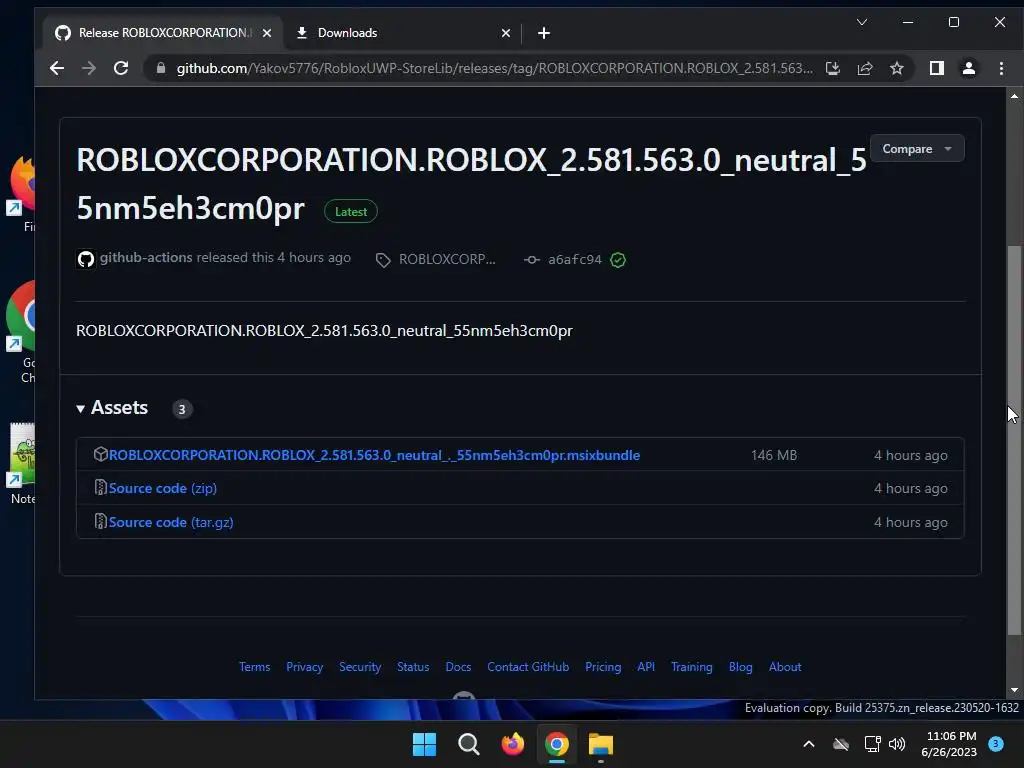Open the Compare dropdown
The width and height of the screenshot is (1024, 768).
pos(917,149)
